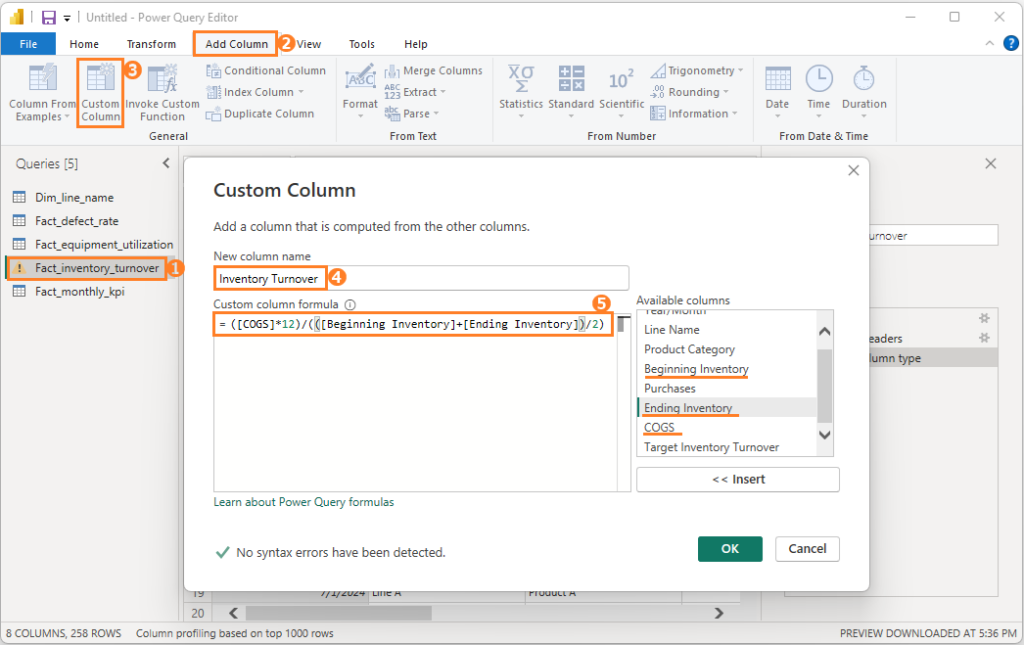Select the Fact_inventory_turnover query
This screenshot has width=1024, height=645.
pyautogui.click(x=97, y=268)
